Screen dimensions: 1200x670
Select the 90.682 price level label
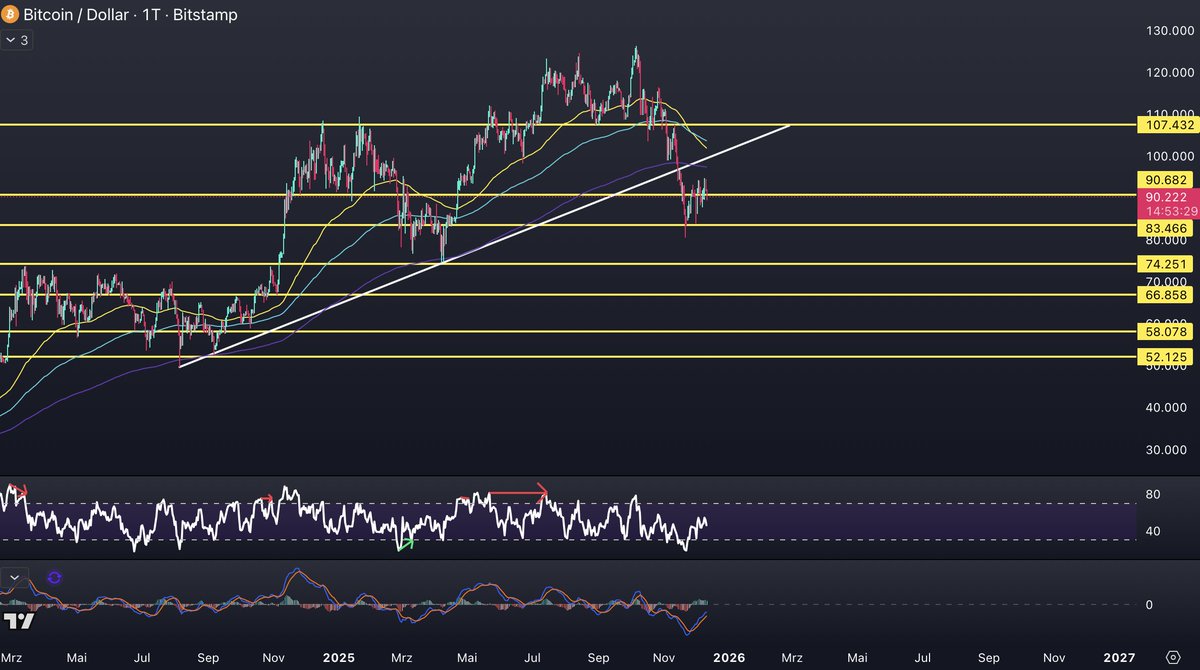coord(1167,180)
